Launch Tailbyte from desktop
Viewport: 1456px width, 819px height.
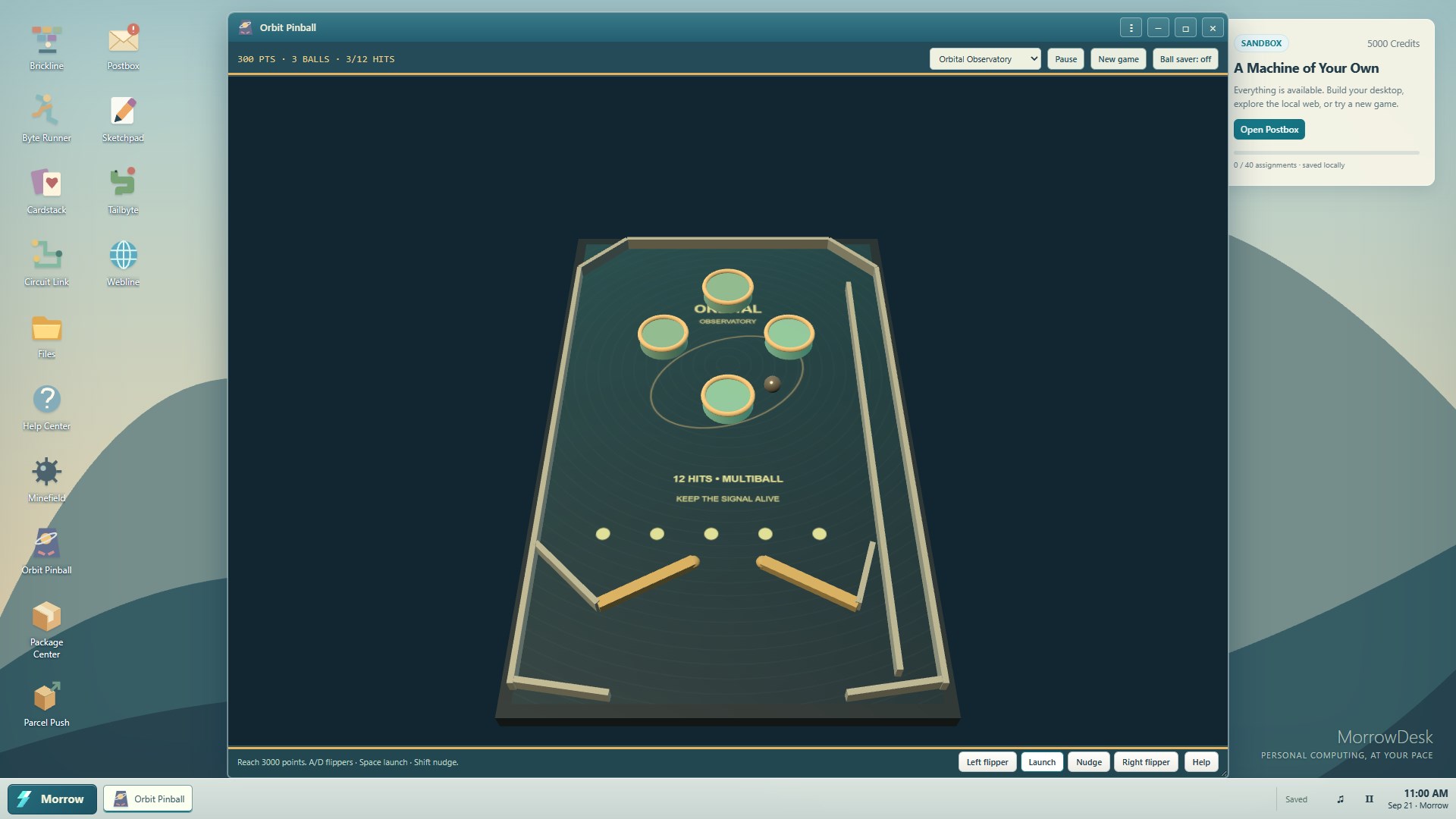[123, 191]
